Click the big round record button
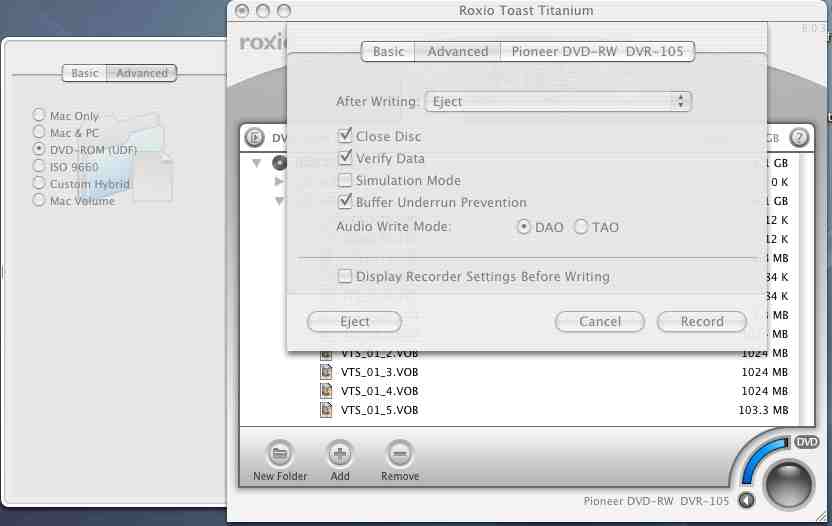832x526 pixels. click(x=788, y=484)
